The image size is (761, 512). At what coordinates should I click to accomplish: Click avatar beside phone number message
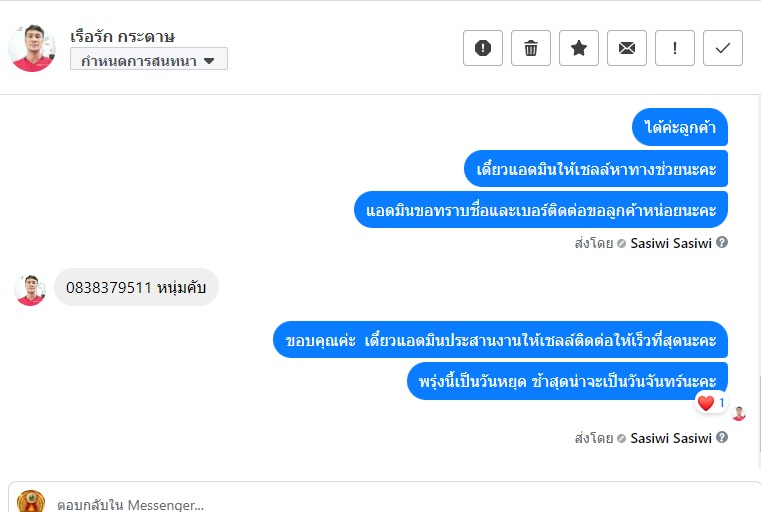tap(31, 289)
